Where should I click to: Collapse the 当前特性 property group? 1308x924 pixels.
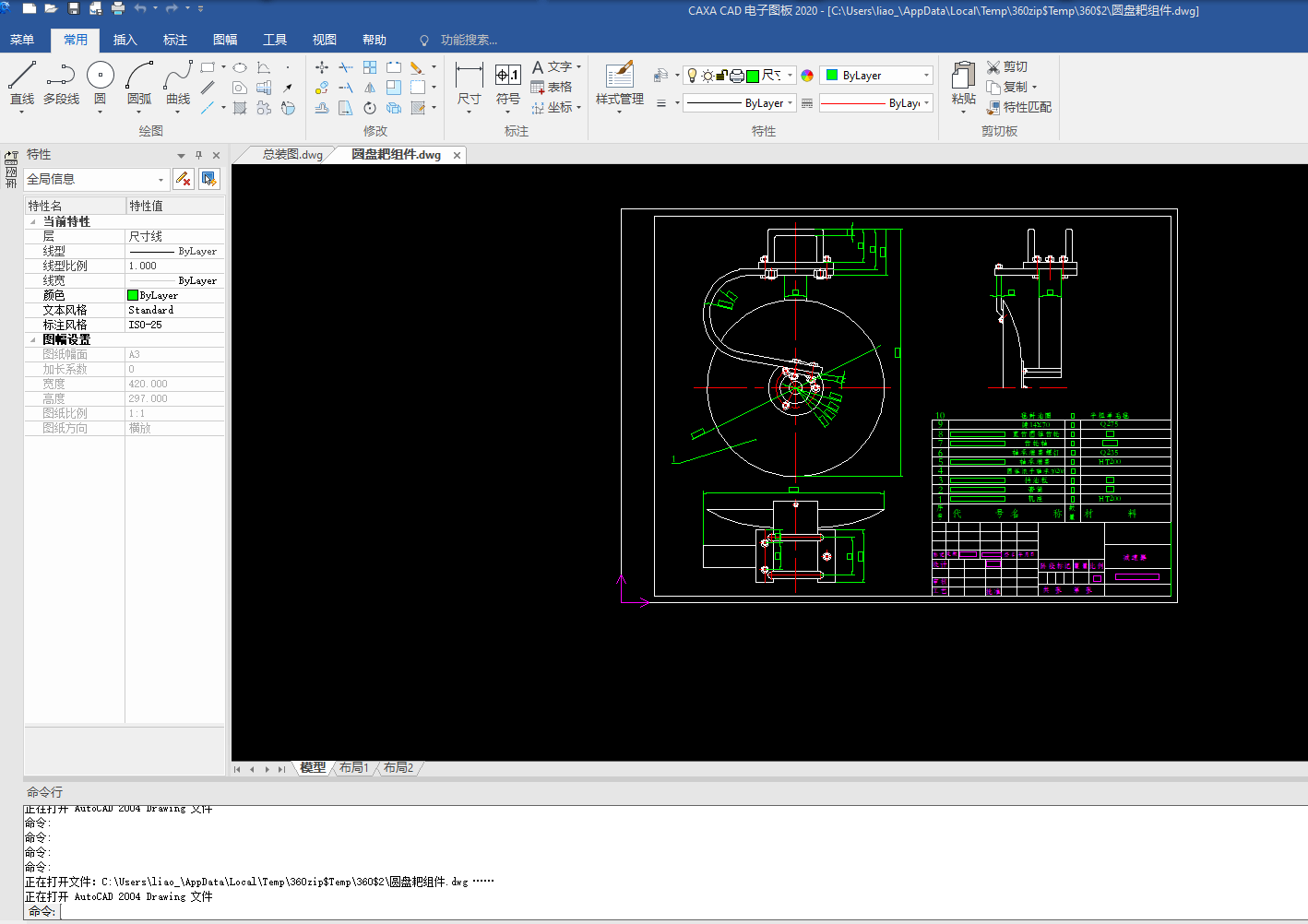pos(33,222)
